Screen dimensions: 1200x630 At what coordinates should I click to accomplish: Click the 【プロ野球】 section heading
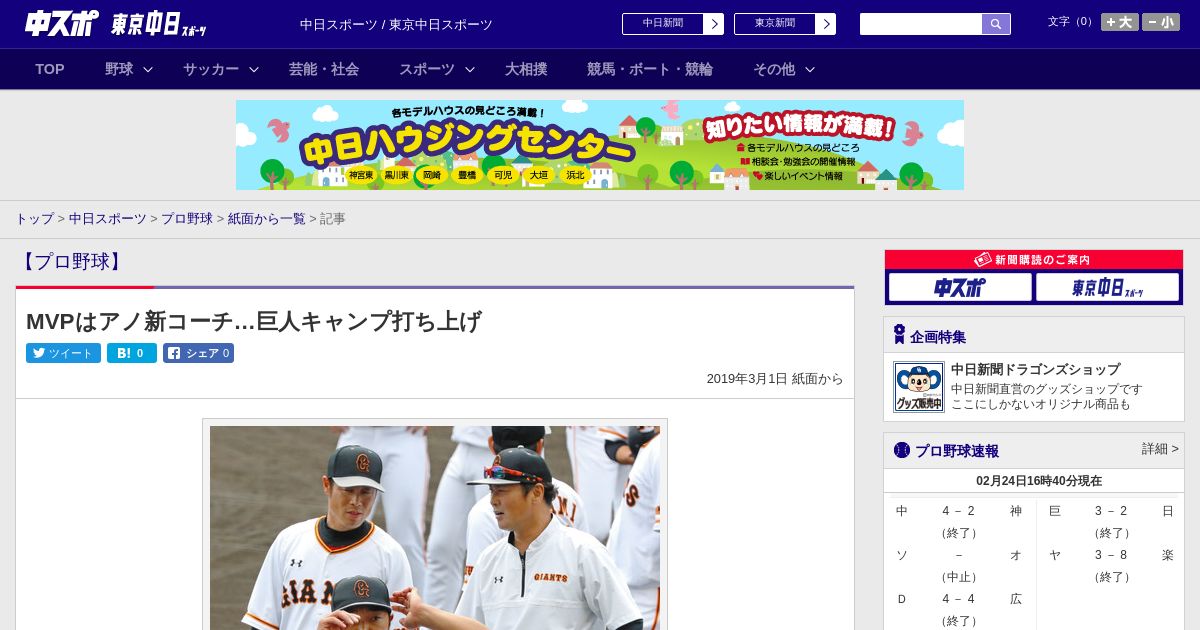[71, 262]
